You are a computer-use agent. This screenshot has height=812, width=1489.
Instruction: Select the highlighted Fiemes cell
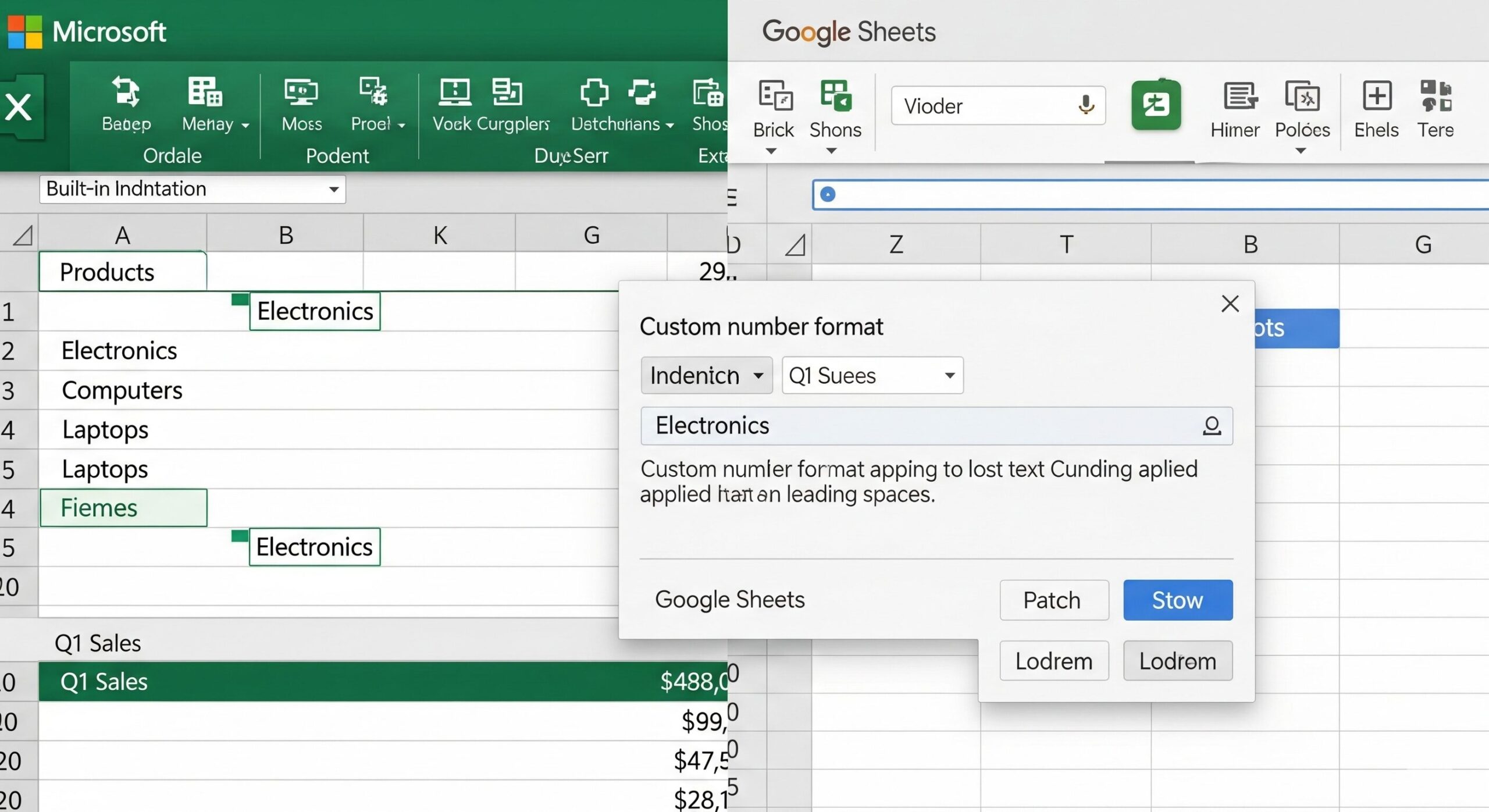click(123, 508)
